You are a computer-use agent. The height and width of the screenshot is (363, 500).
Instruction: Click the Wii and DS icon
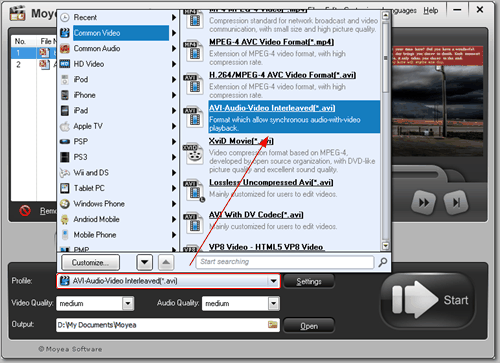65,173
